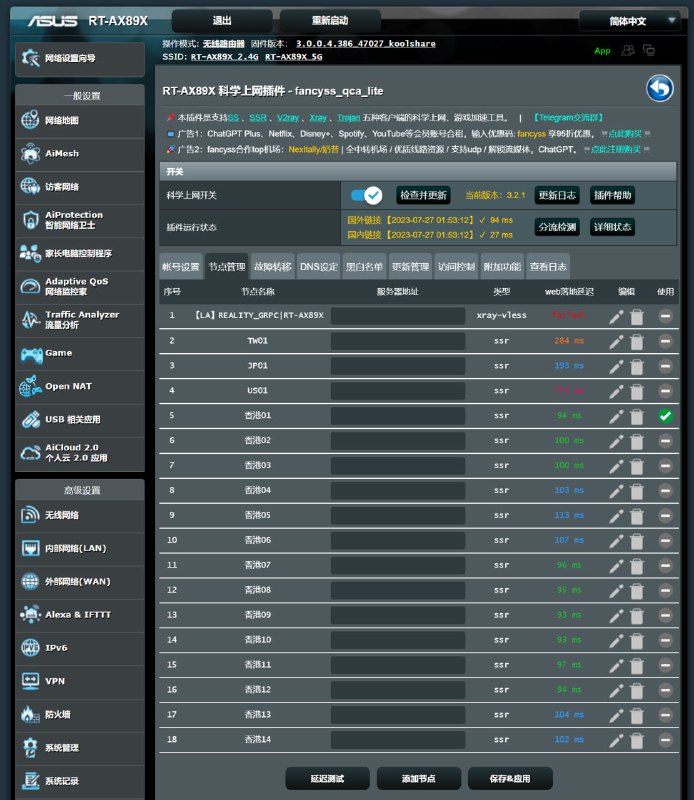Delete node US01 with trash icon
The height and width of the screenshot is (800, 694).
click(x=637, y=391)
